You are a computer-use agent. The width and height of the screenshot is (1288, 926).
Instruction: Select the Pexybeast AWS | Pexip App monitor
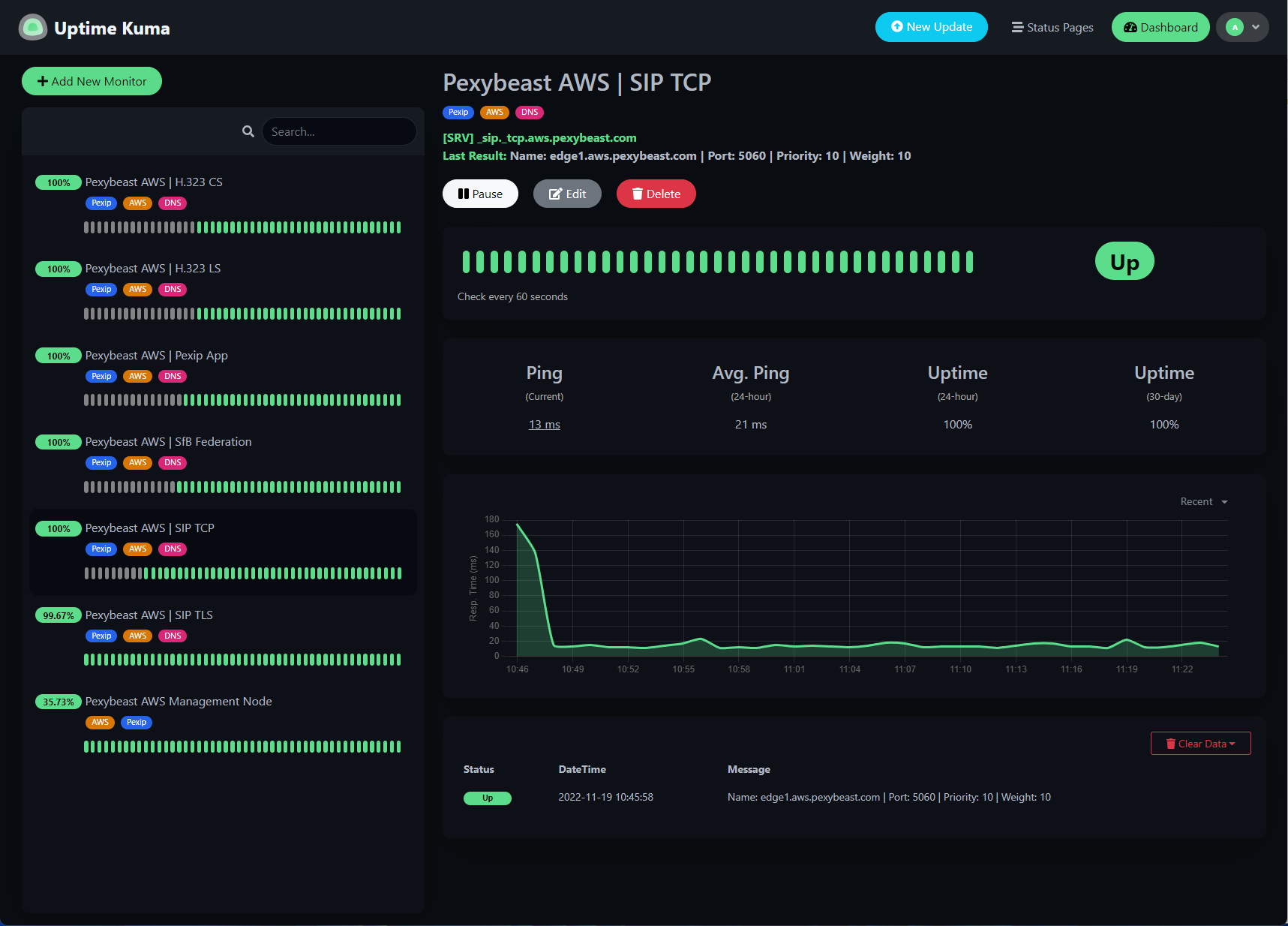pyautogui.click(x=223, y=377)
